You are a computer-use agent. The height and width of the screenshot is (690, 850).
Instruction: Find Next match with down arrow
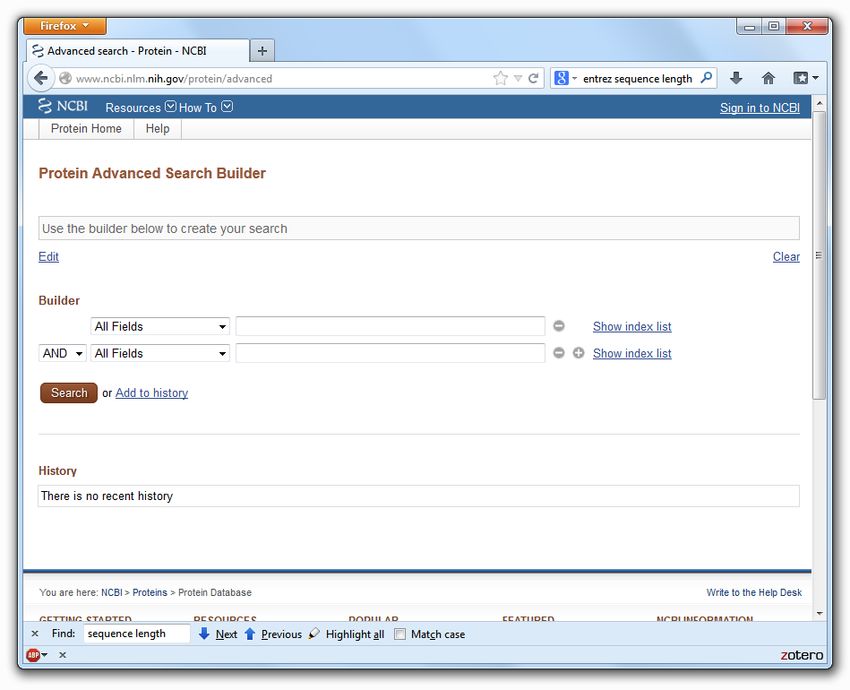pos(218,634)
